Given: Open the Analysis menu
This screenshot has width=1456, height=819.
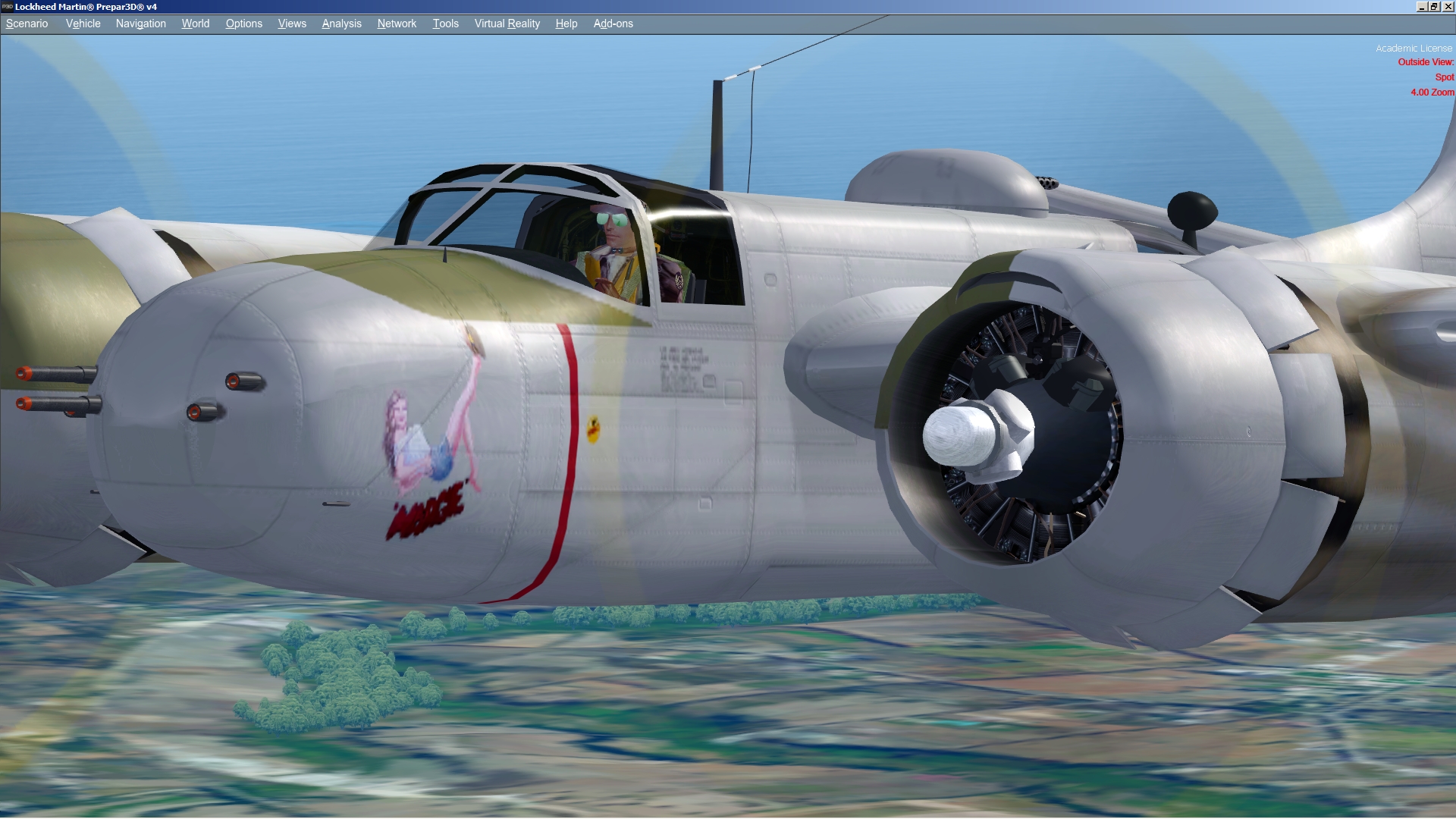Looking at the screenshot, I should [341, 24].
